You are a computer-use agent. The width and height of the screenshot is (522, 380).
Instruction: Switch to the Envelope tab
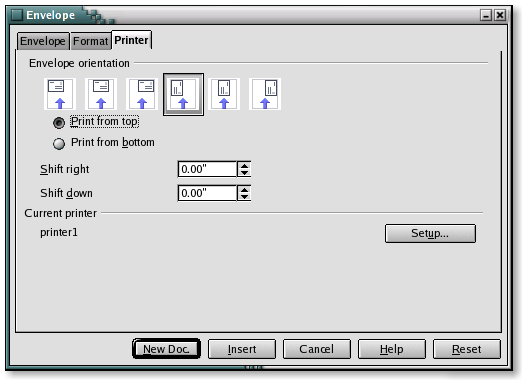43,41
